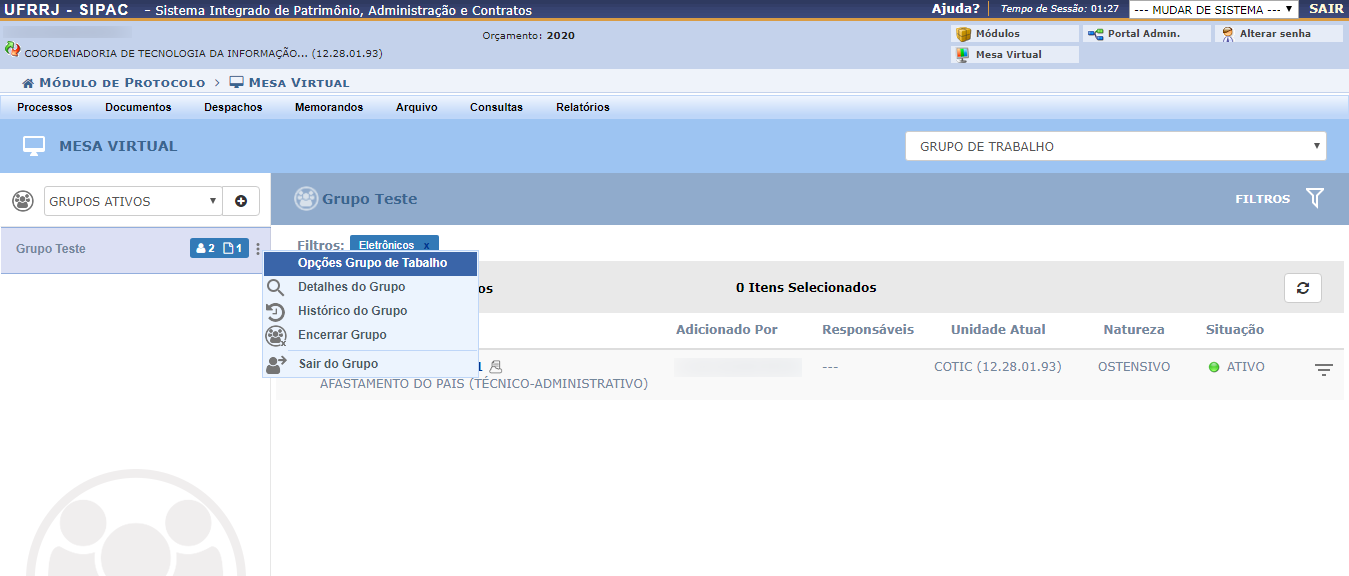The image size is (1349, 576).
Task: Click Alterar senha shortcut
Action: pos(1277,34)
